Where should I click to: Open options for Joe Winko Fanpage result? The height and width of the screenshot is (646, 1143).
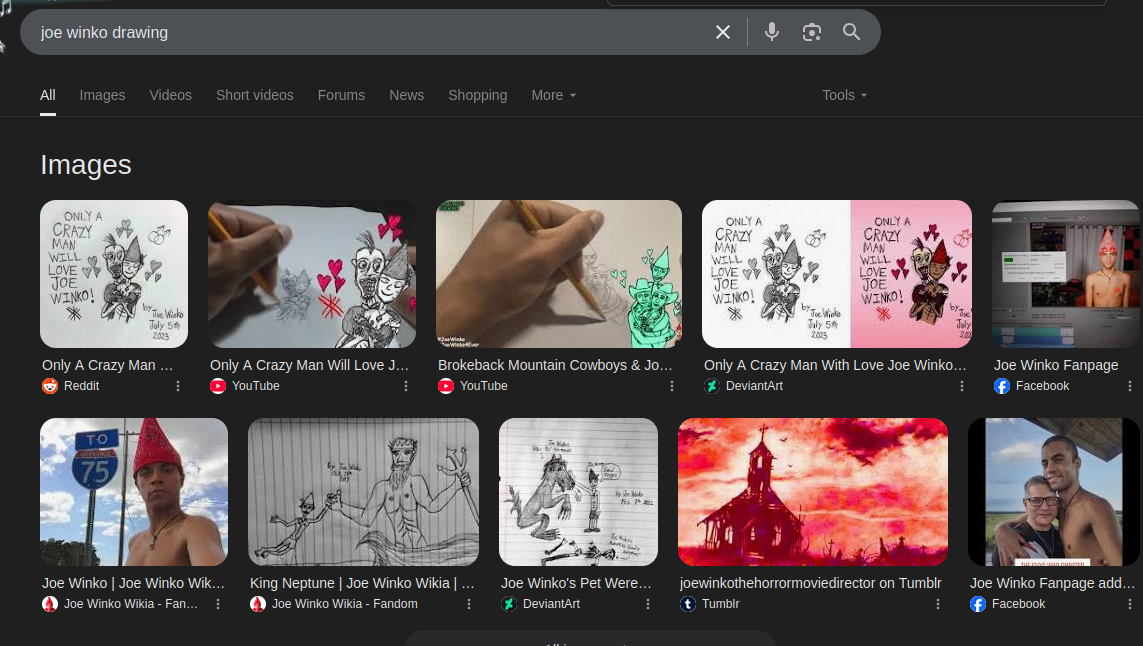[1130, 386]
